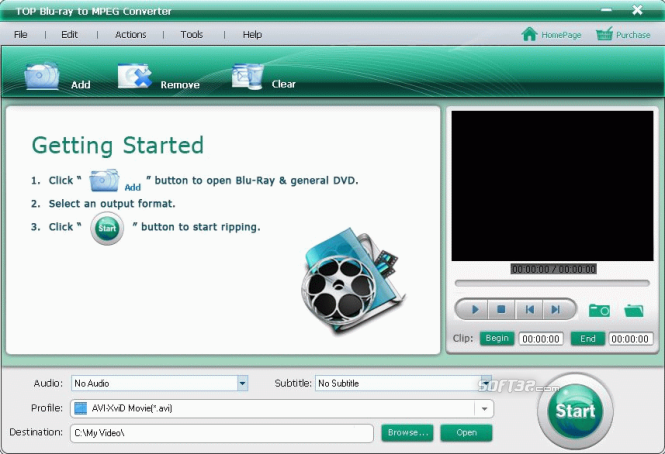The height and width of the screenshot is (454, 665).
Task: Jump to previous chapter in preview
Action: tap(529, 310)
